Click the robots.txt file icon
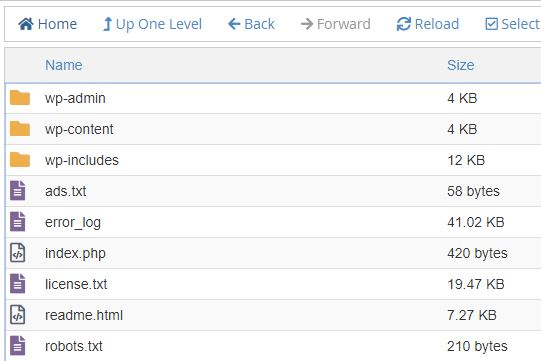Image resolution: width=541 pixels, height=361 pixels. 18,346
